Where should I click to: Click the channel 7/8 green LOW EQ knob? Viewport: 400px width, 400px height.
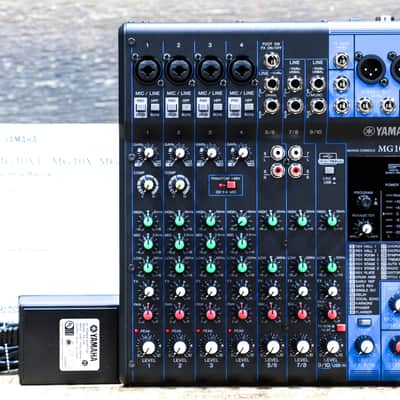(302, 267)
